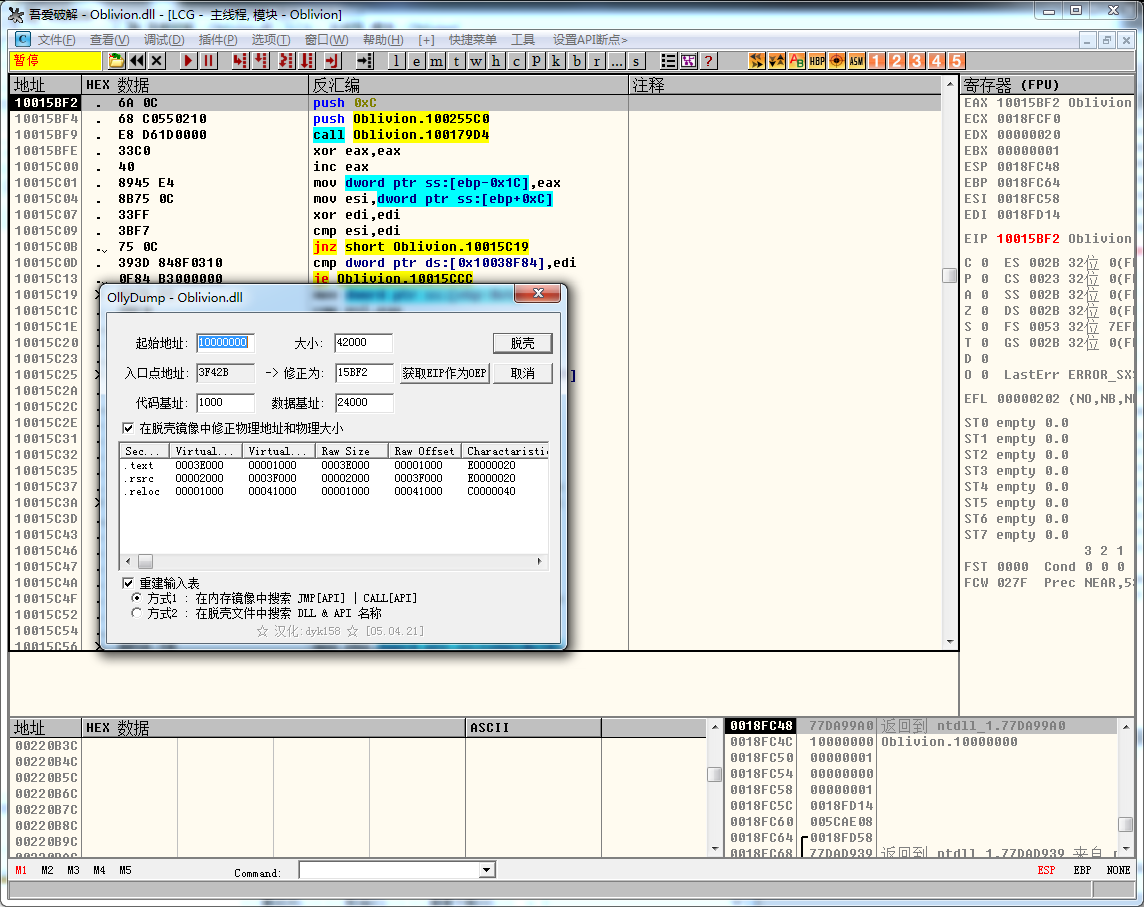1144x907 pixels.
Task: Open the 插件(P) menu
Action: point(217,39)
